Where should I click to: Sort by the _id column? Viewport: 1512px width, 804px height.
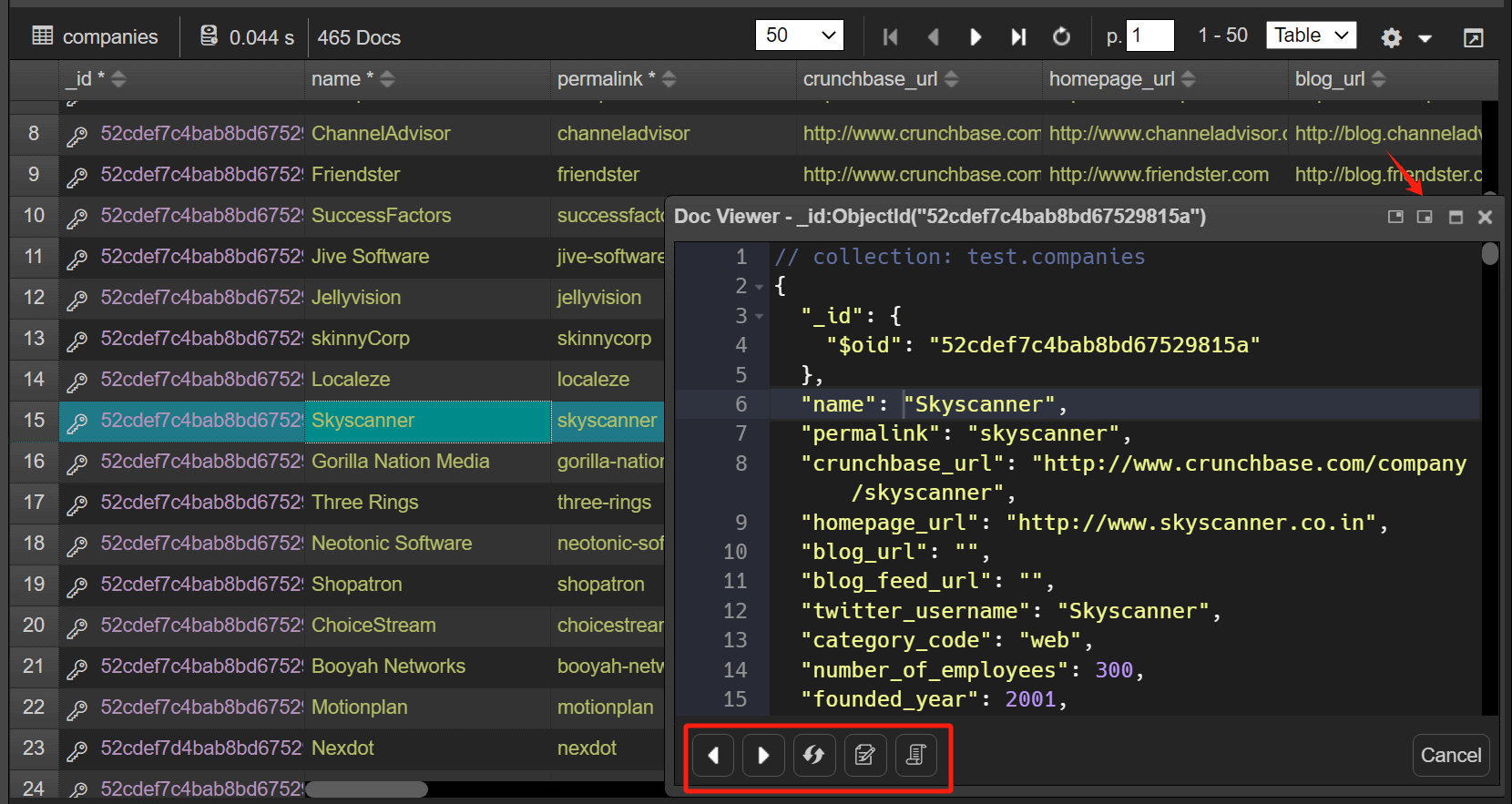tap(118, 79)
